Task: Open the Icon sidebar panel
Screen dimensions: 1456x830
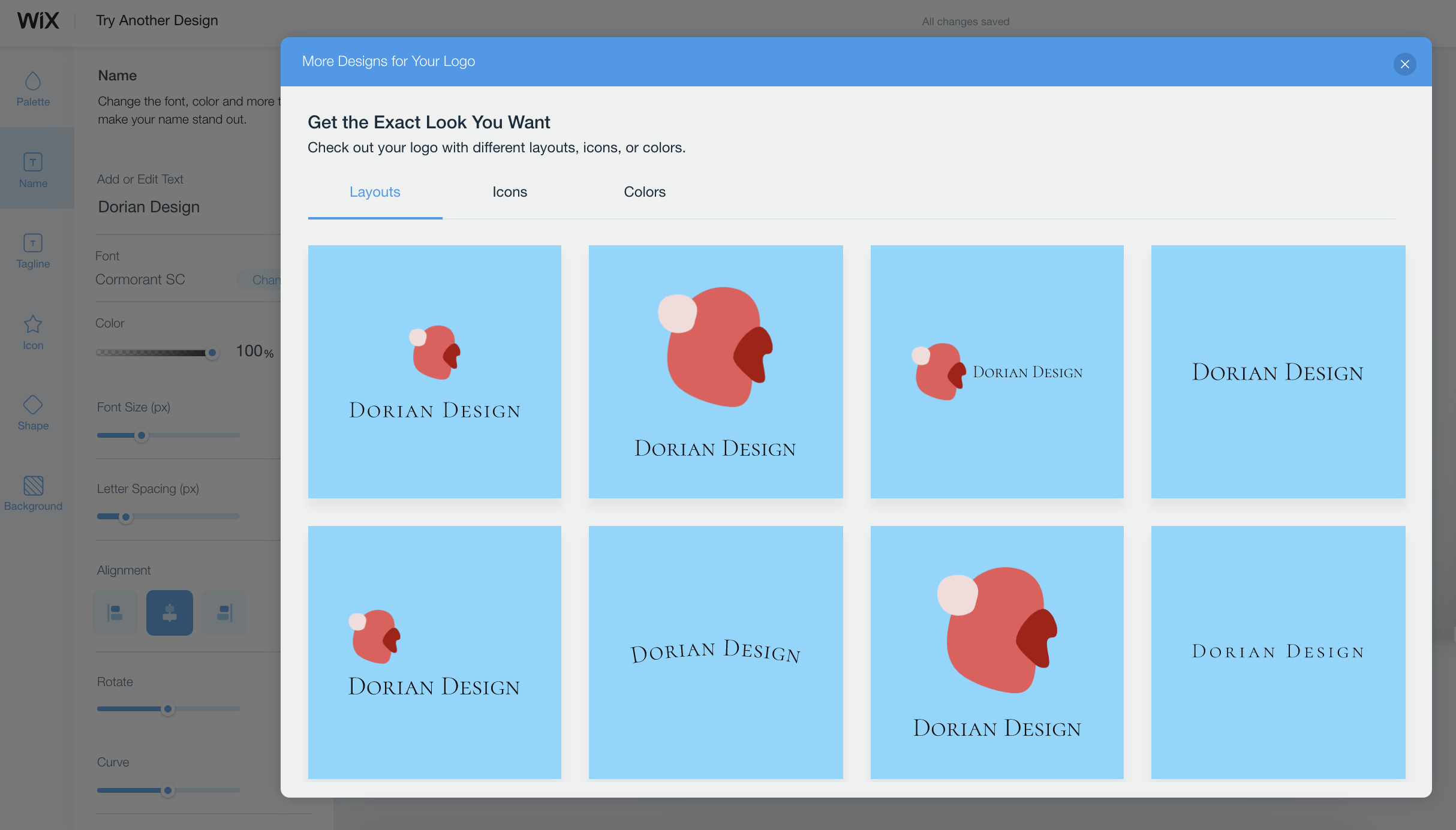Action: point(33,332)
